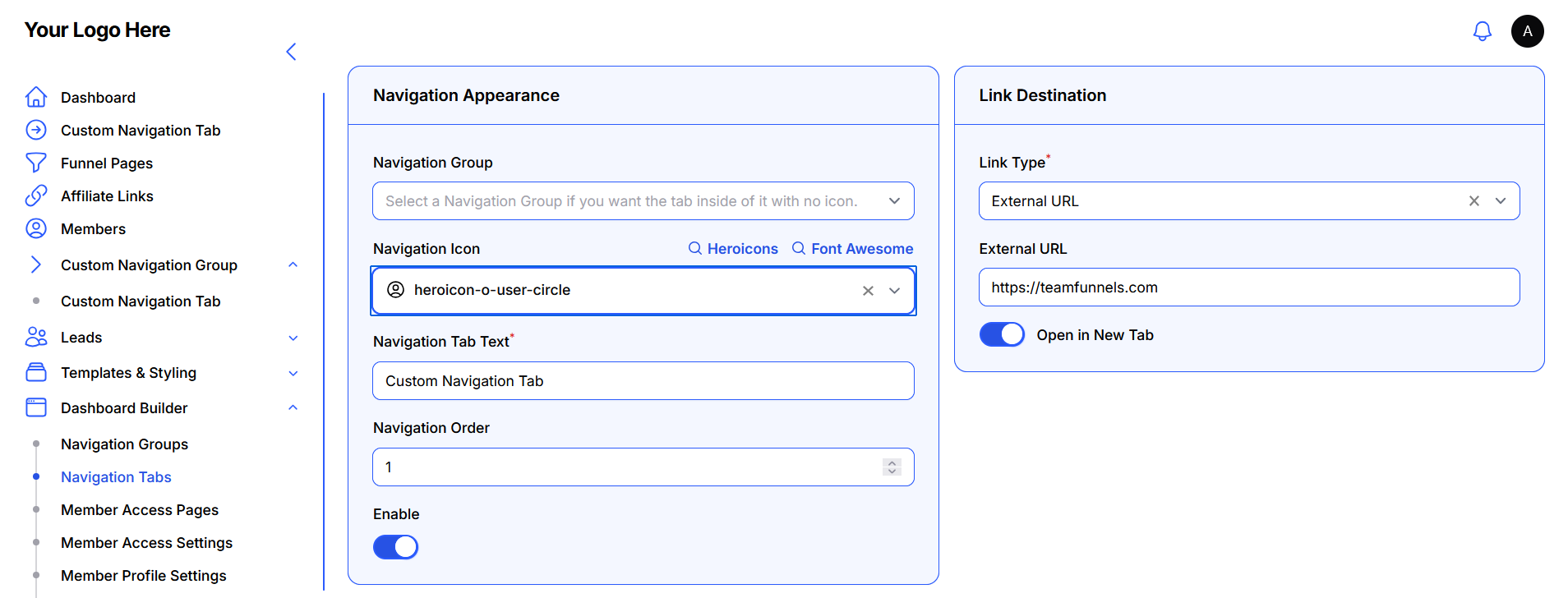Expand the Link Type dropdown

pos(1501,201)
